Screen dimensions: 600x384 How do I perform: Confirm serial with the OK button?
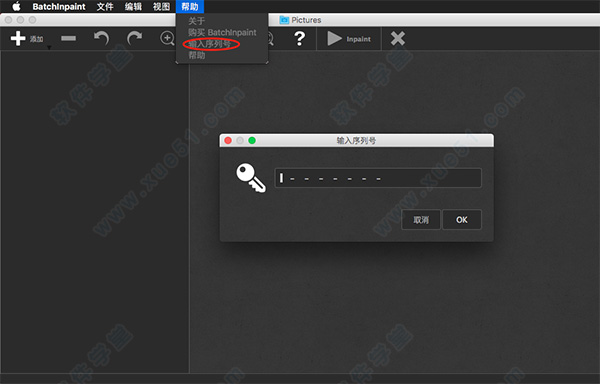(461, 220)
